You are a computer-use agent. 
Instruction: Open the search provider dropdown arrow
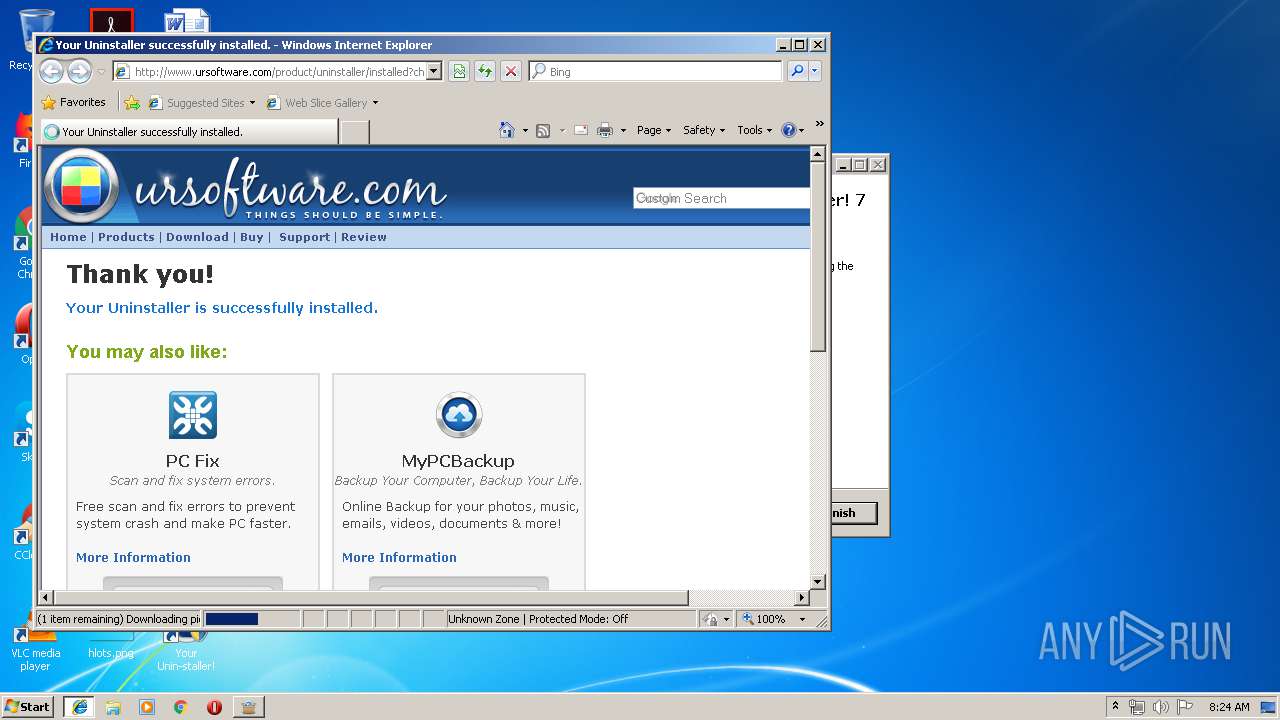(815, 71)
